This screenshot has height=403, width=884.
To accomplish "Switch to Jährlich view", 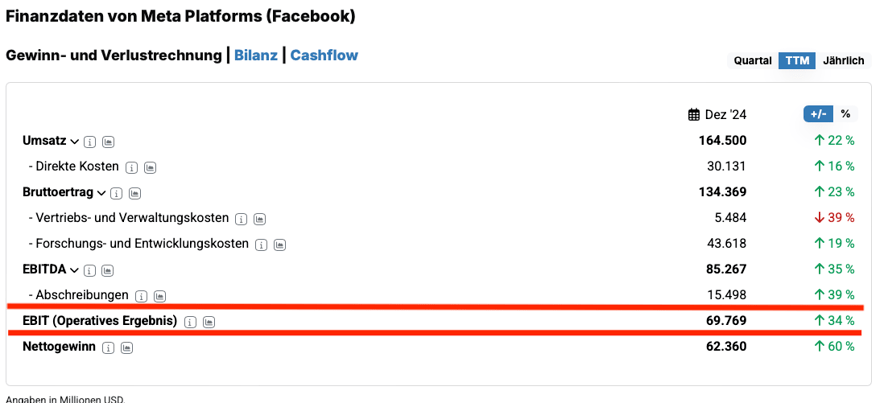I will pos(843,61).
